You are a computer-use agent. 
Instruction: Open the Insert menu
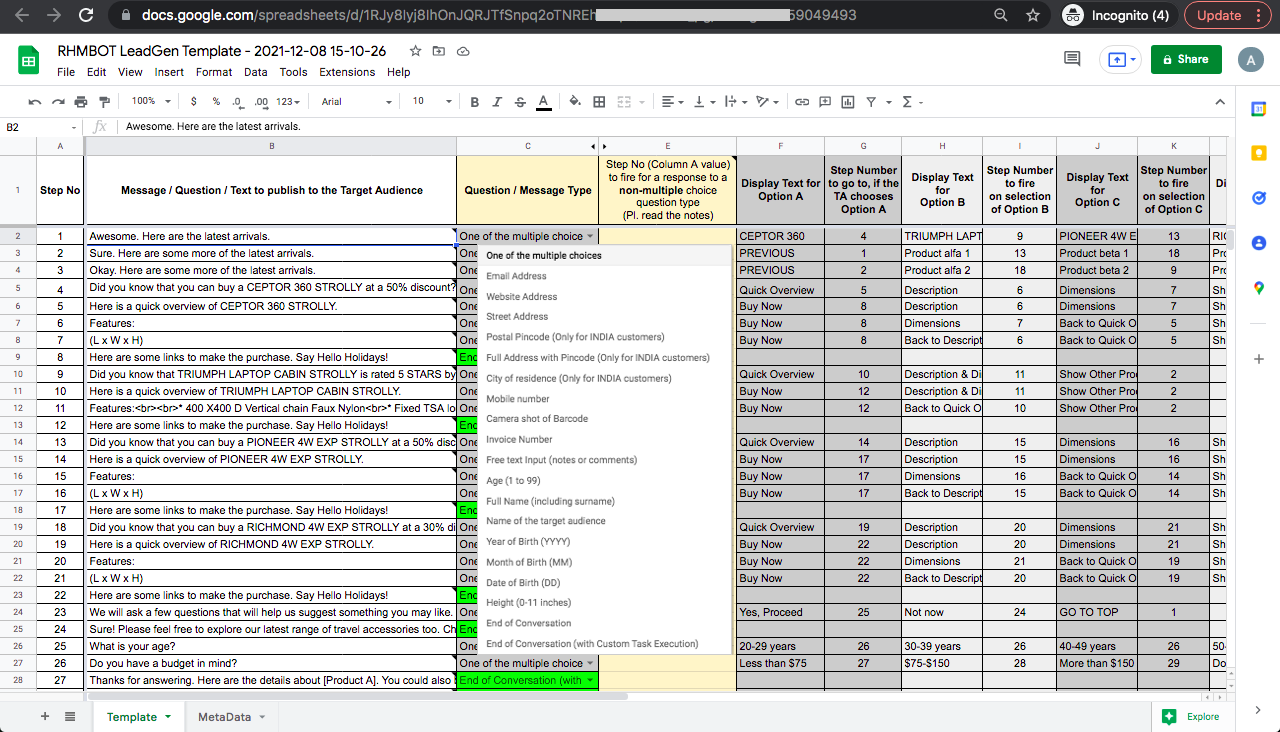pos(169,72)
